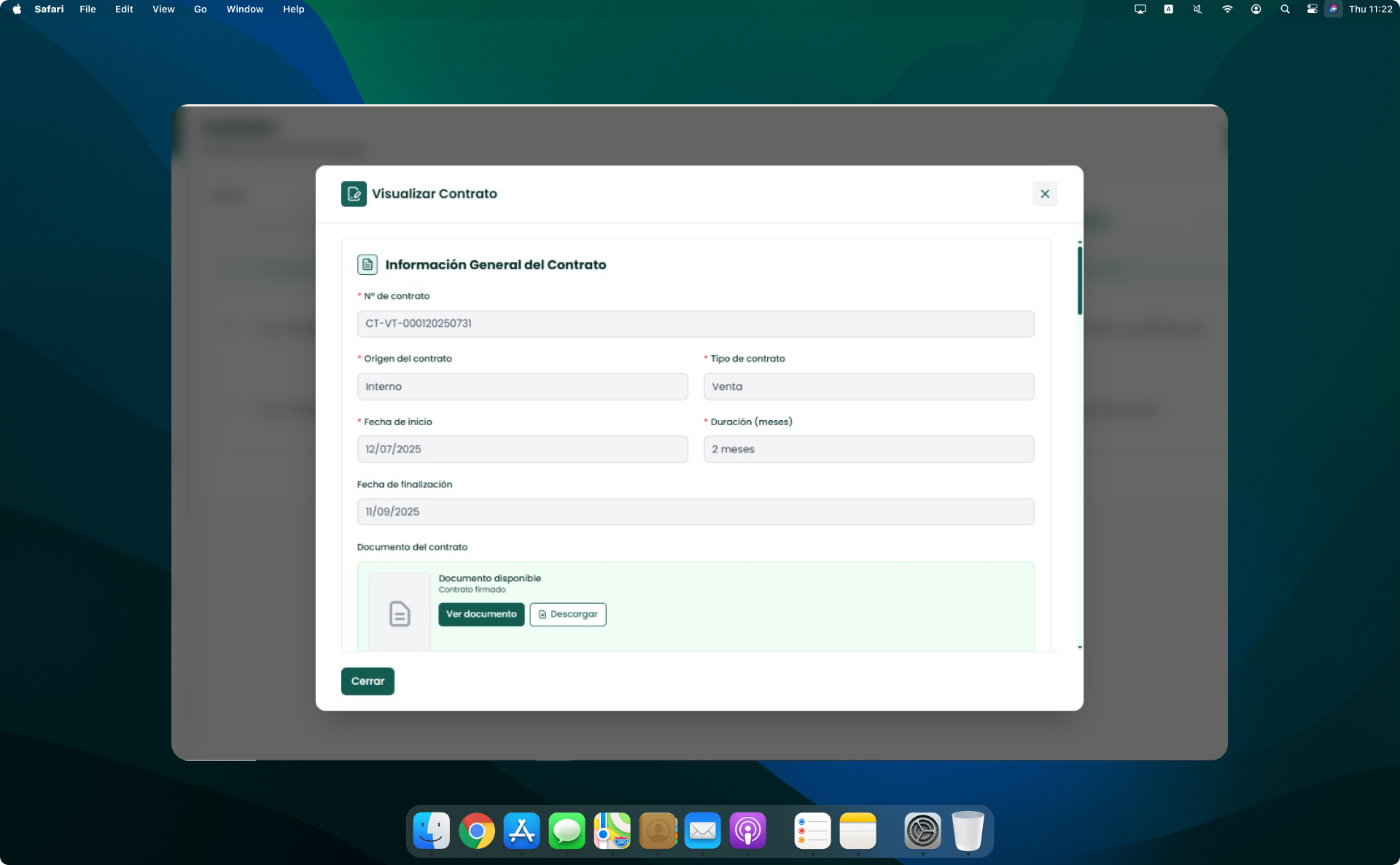Open the Tipo de contrato field
The height and width of the screenshot is (865, 1400).
[x=868, y=387]
